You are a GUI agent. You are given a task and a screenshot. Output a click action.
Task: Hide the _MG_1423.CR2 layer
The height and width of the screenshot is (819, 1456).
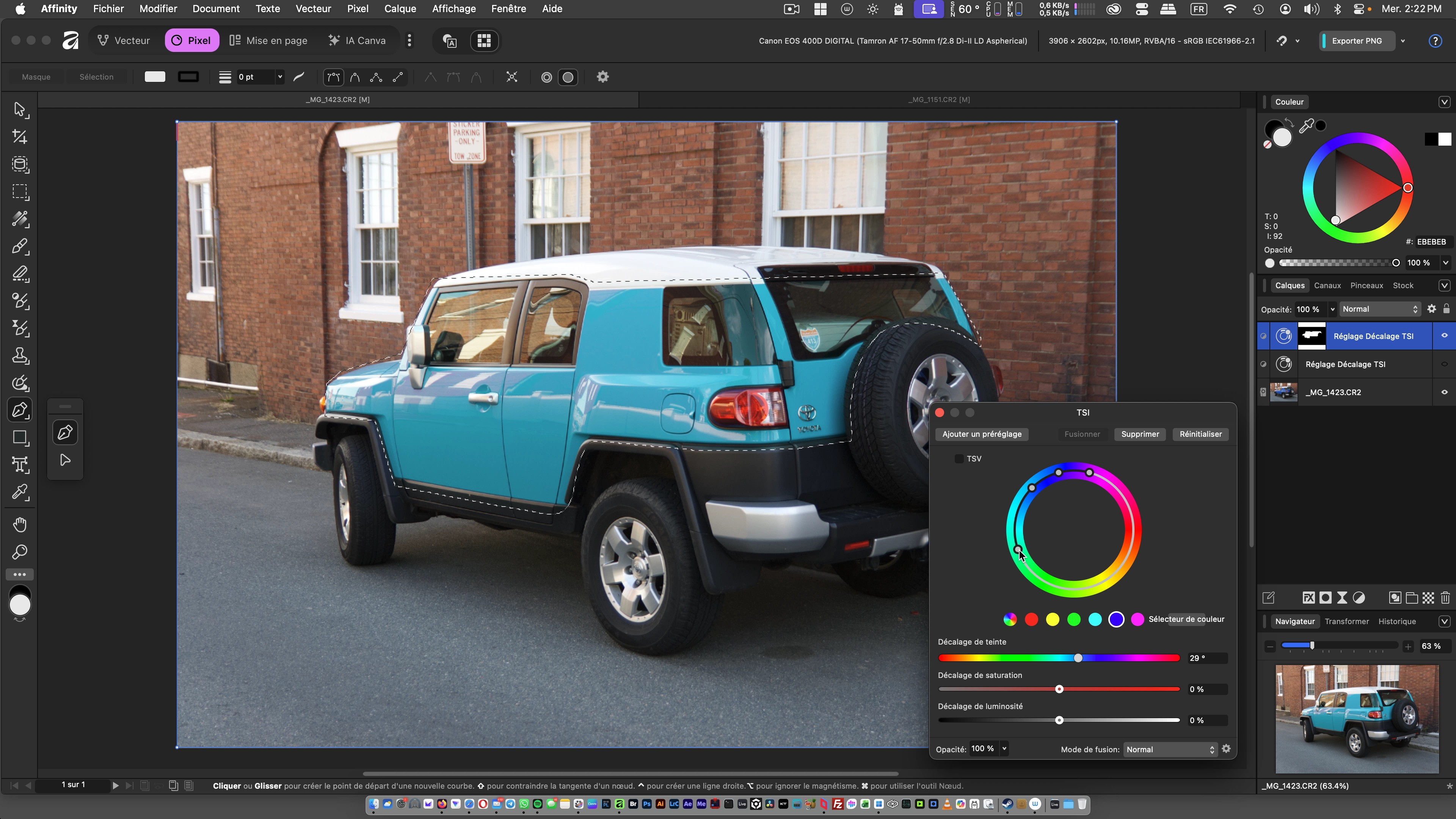tap(1444, 392)
